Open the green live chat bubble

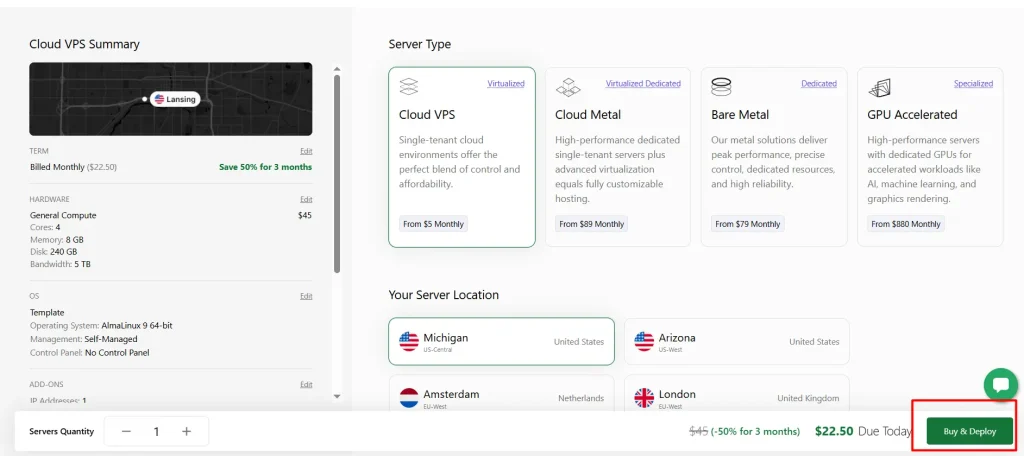pos(1000,385)
